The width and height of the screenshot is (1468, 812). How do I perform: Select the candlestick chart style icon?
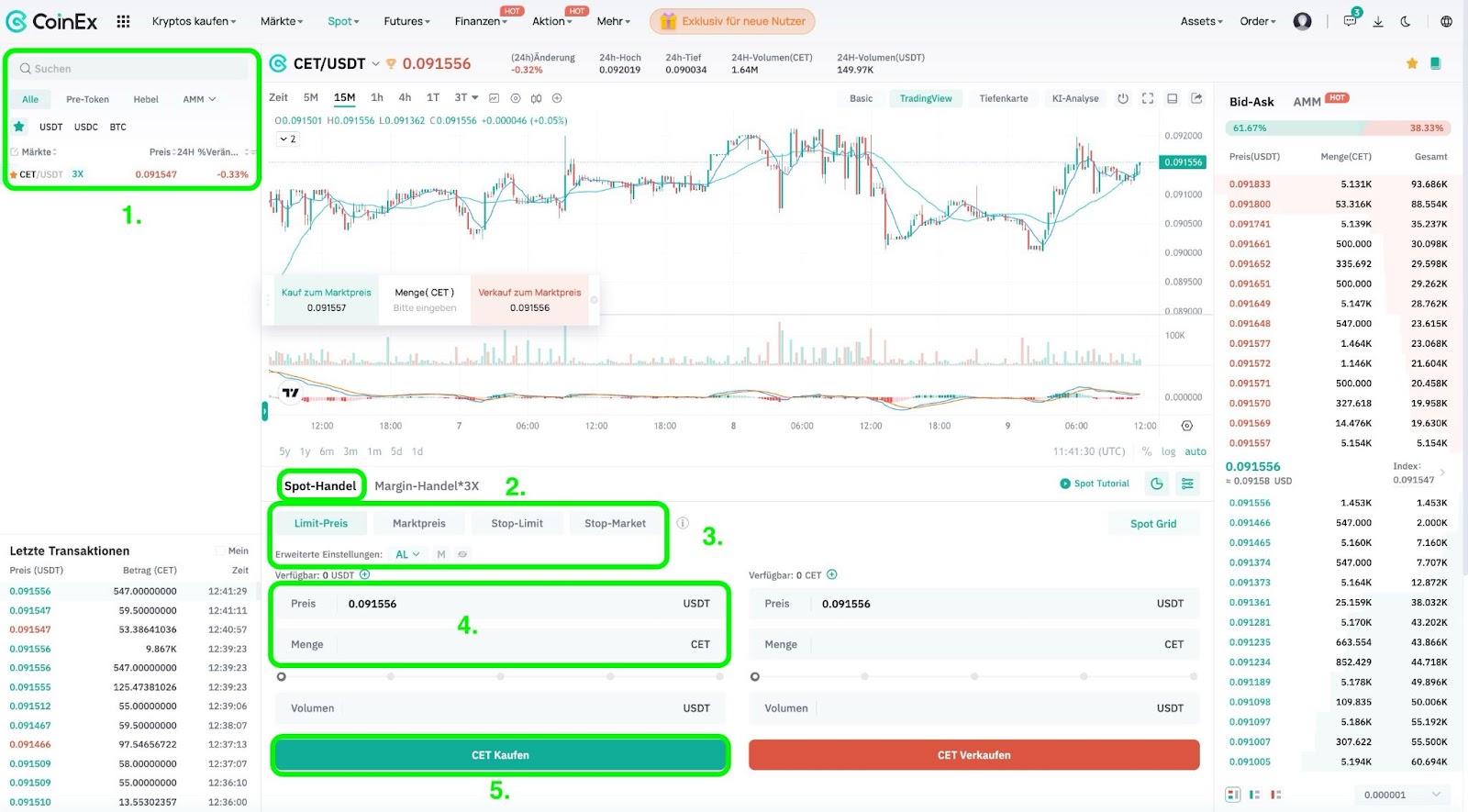[536, 98]
